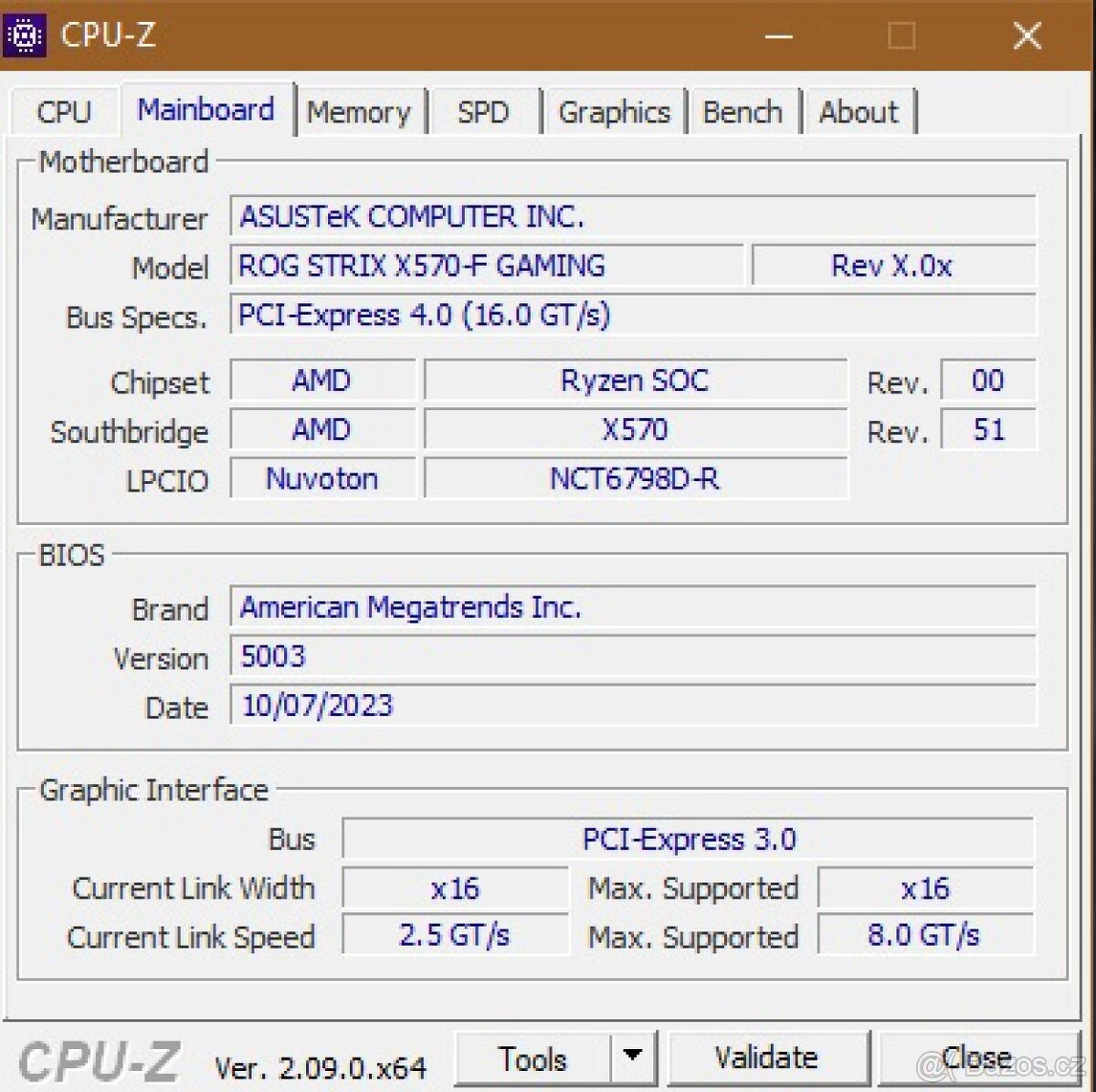Open the Memory tab
The width and height of the screenshot is (1096, 1092).
pyautogui.click(x=359, y=112)
